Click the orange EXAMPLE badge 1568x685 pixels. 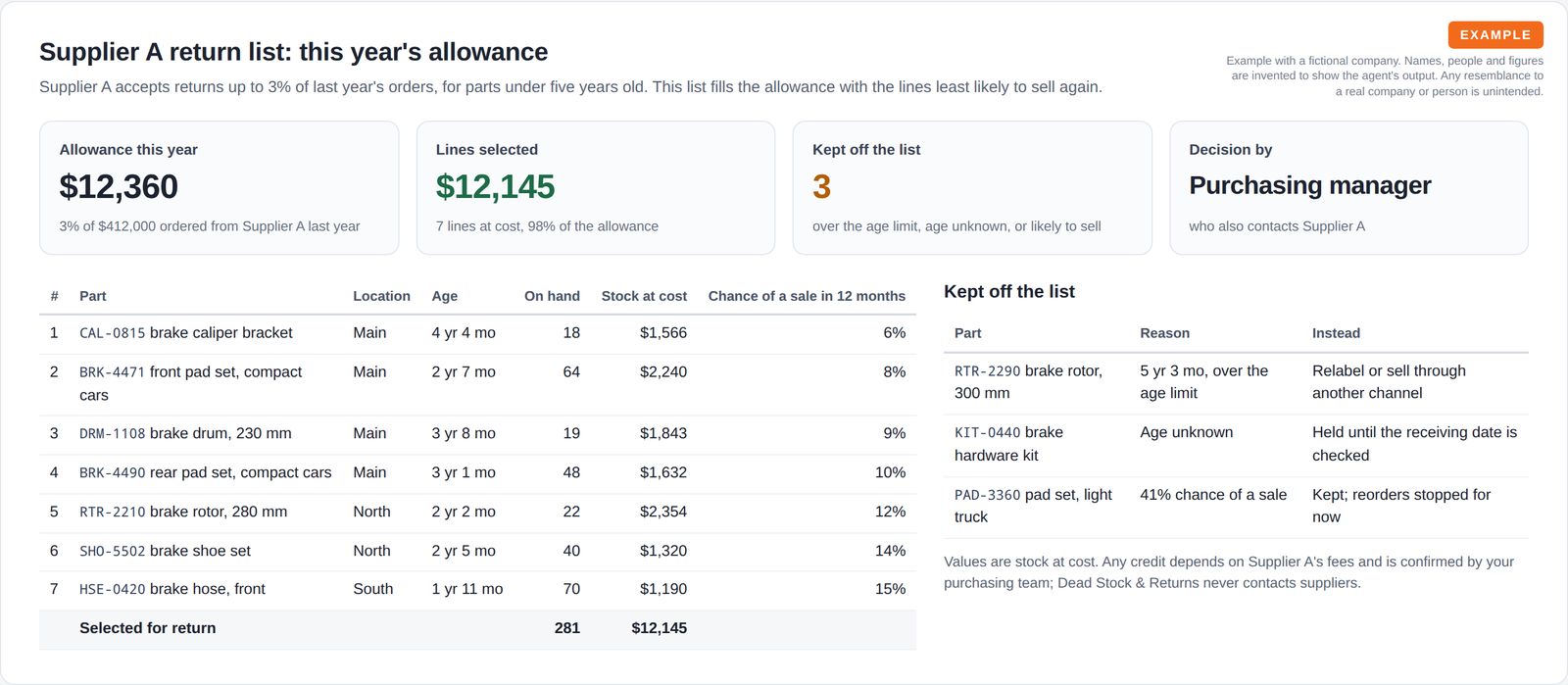pyautogui.click(x=1495, y=35)
